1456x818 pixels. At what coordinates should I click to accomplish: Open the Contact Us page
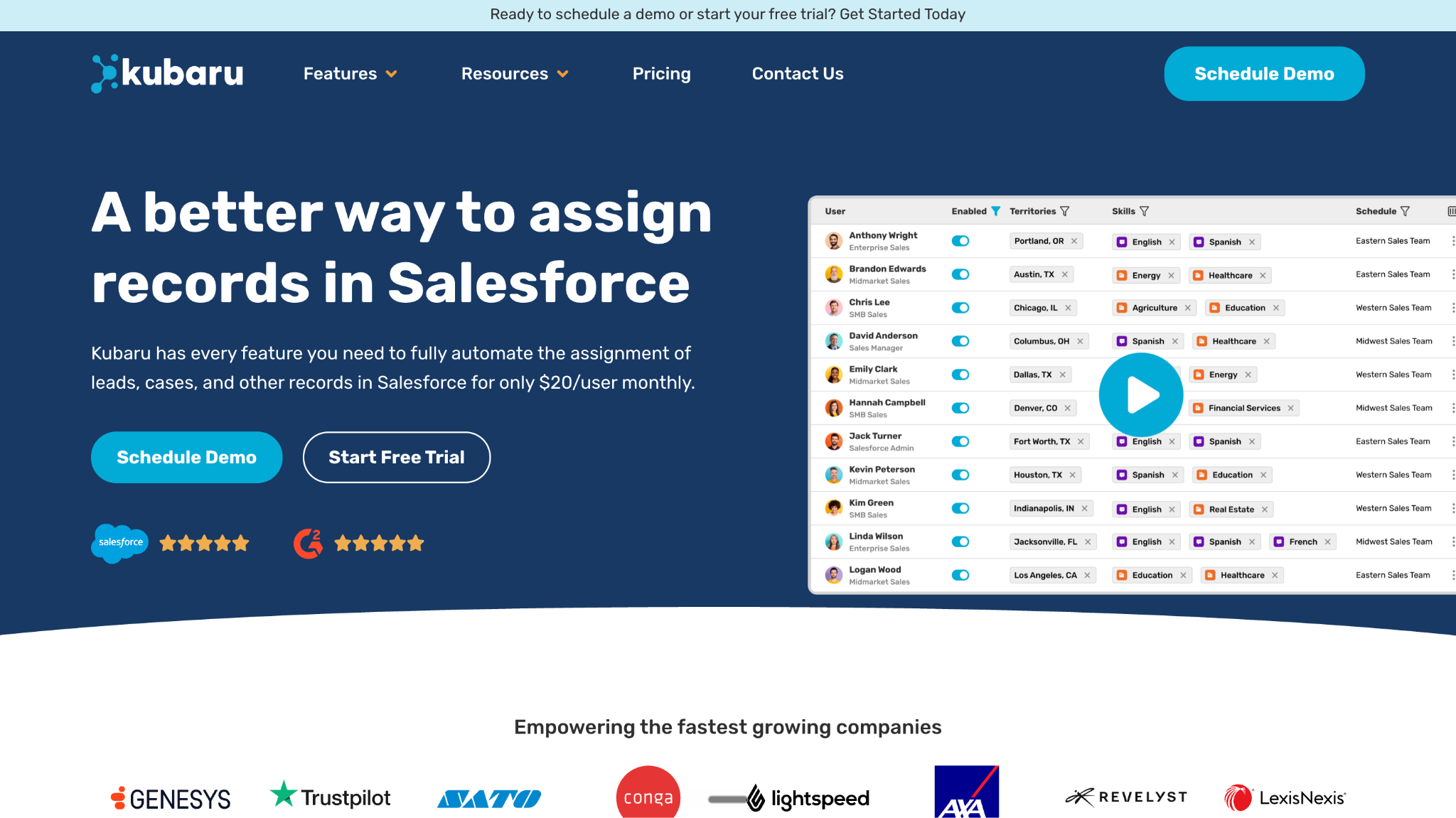pyautogui.click(x=798, y=73)
